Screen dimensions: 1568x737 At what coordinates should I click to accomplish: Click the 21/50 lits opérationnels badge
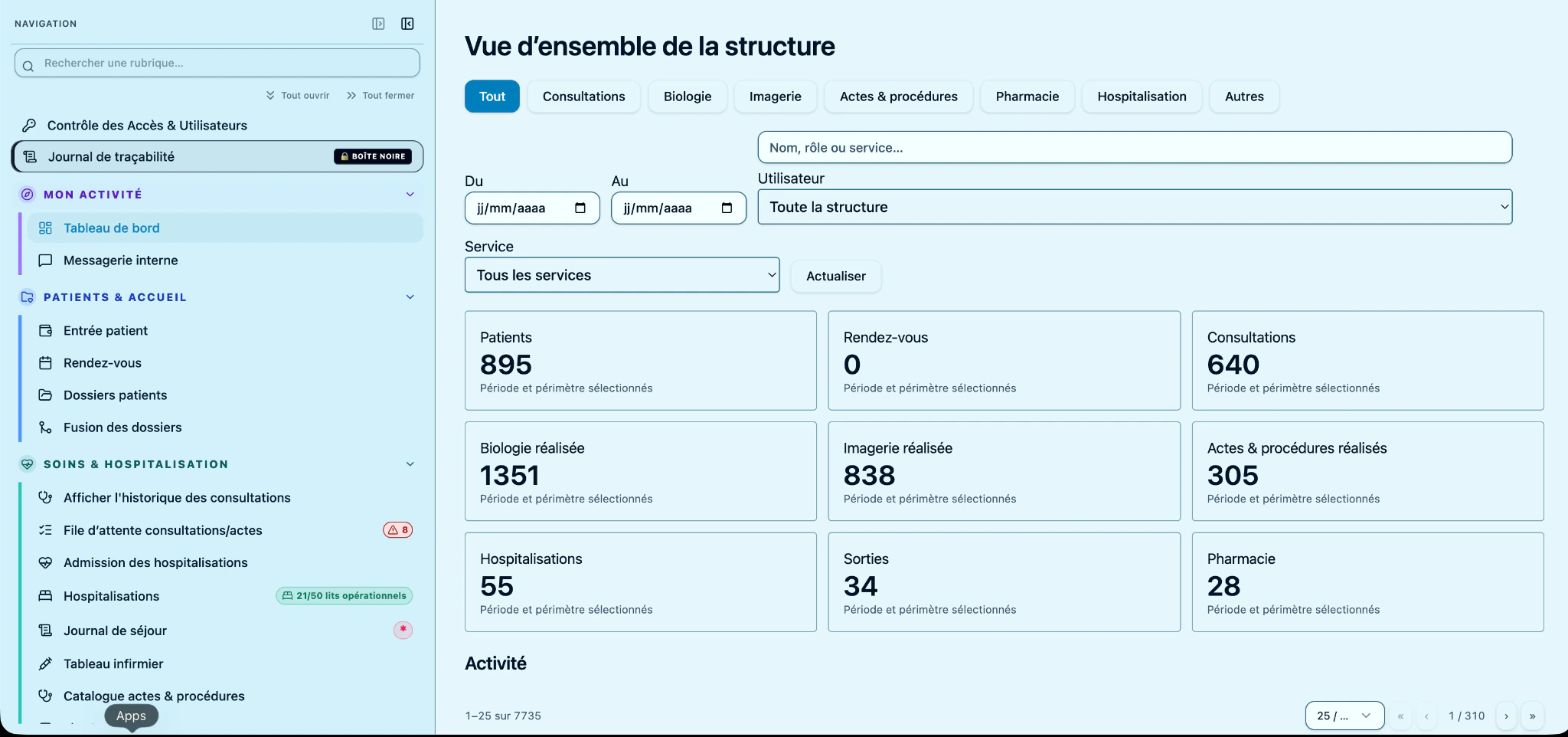click(344, 595)
